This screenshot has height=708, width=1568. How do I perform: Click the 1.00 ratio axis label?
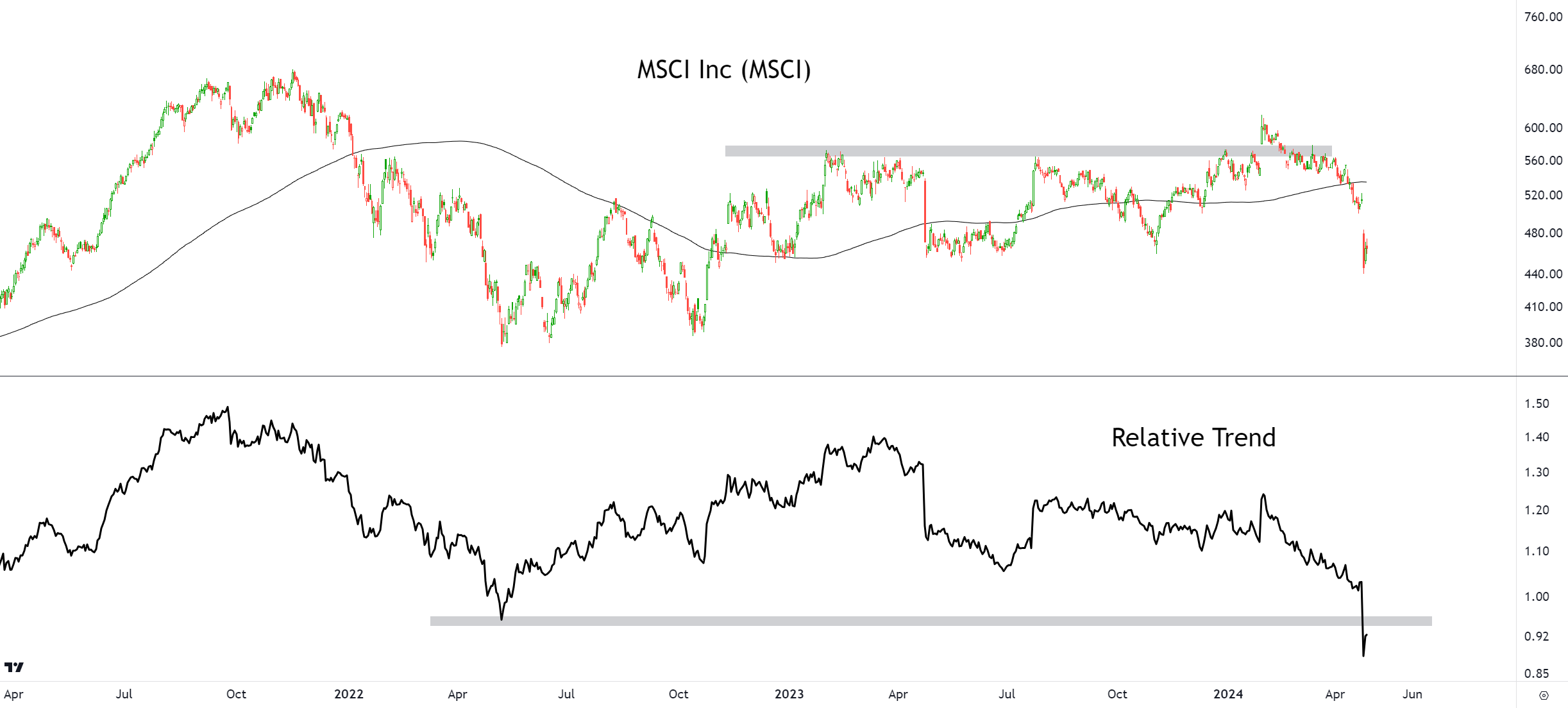coord(1537,596)
